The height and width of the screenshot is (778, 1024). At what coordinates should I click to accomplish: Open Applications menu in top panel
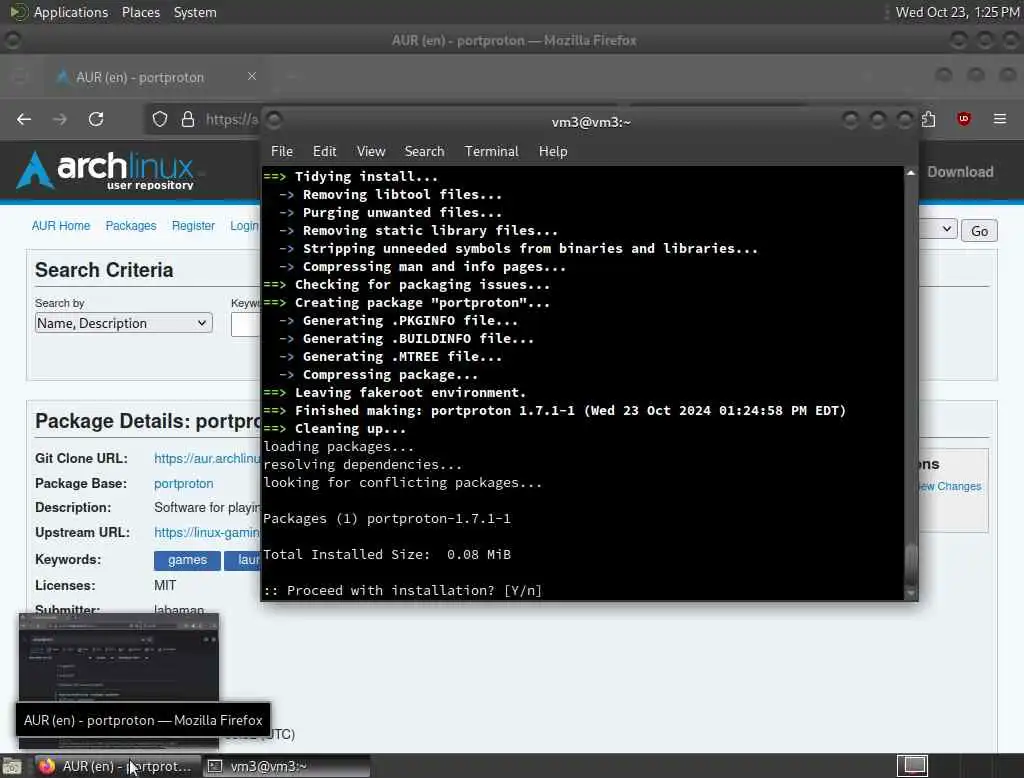coord(71,12)
